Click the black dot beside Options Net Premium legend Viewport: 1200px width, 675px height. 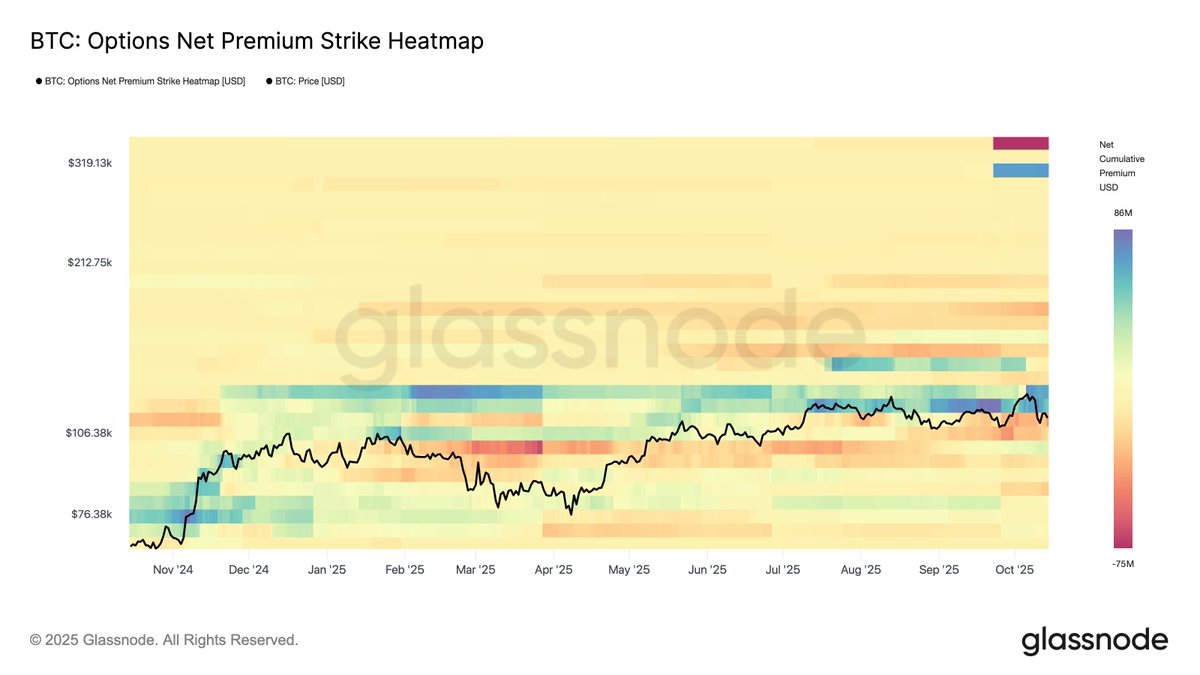point(38,81)
